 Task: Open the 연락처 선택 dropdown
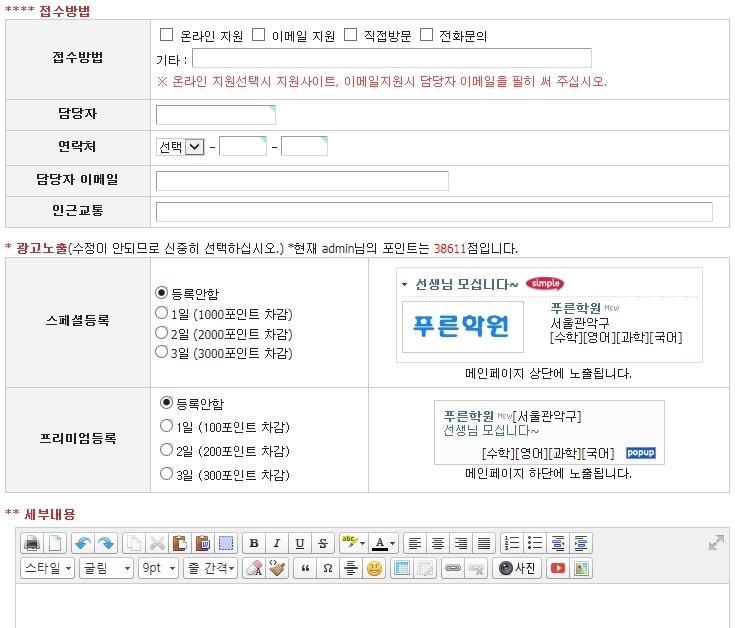point(180,147)
